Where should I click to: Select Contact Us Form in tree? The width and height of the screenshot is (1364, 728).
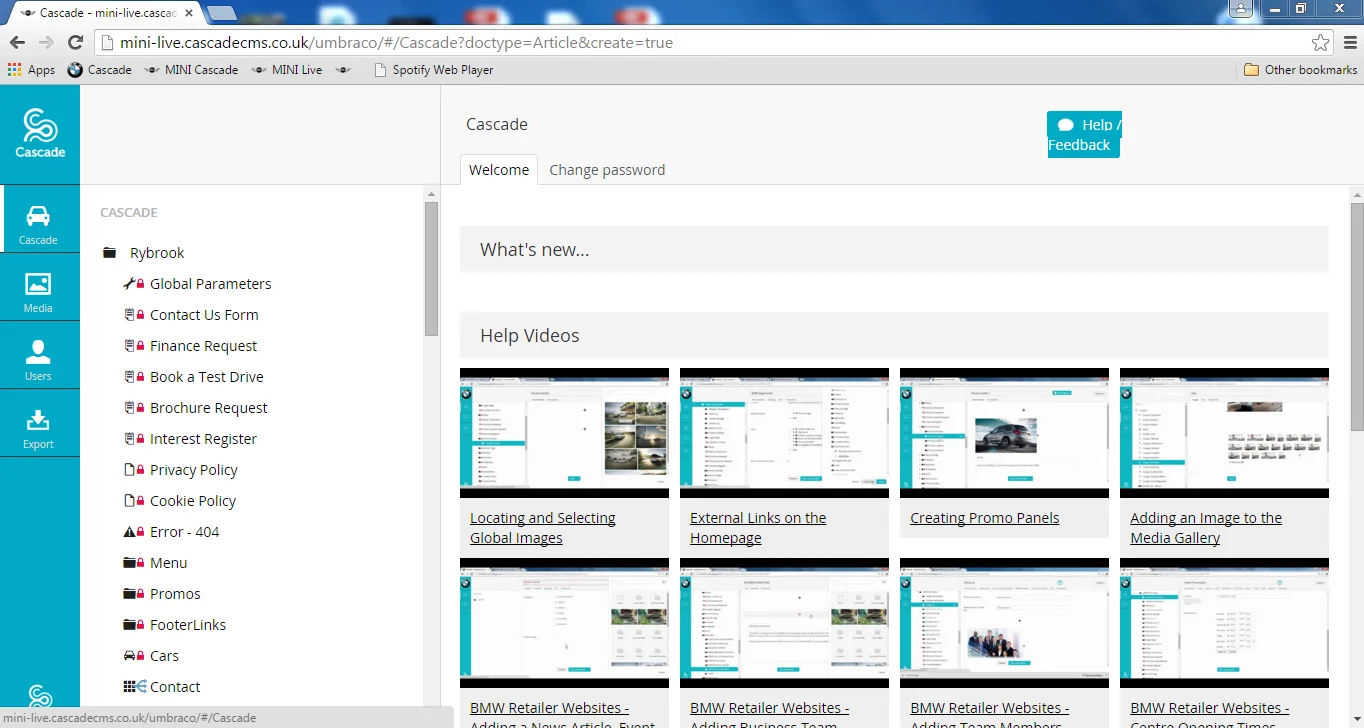pos(204,315)
